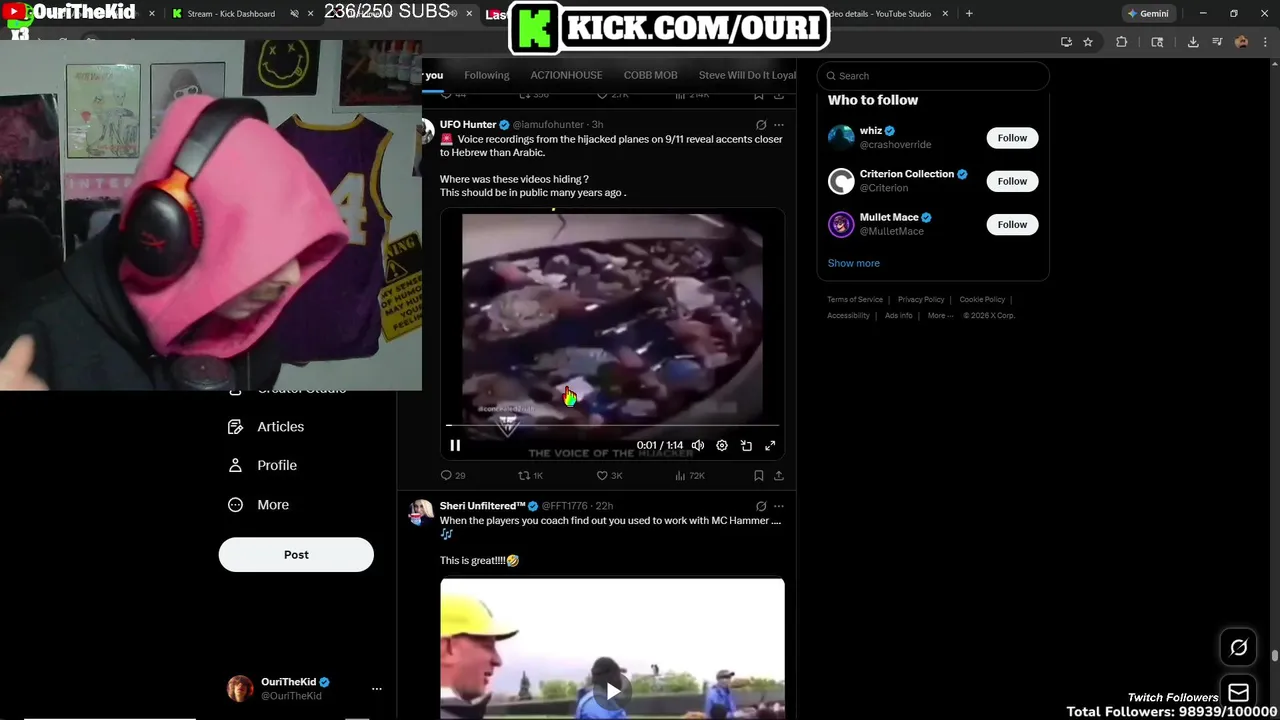The width and height of the screenshot is (1280, 720).
Task: Open Ads info footer link
Action: tap(898, 316)
